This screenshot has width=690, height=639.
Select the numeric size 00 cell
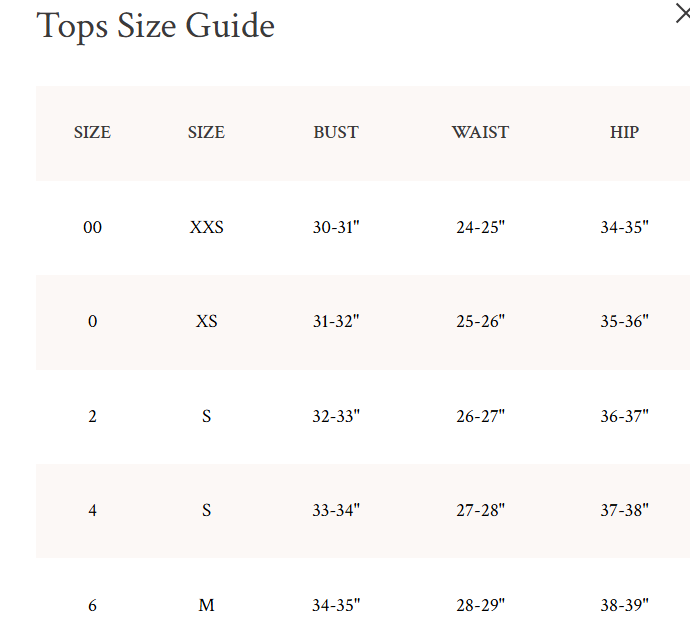[92, 228]
